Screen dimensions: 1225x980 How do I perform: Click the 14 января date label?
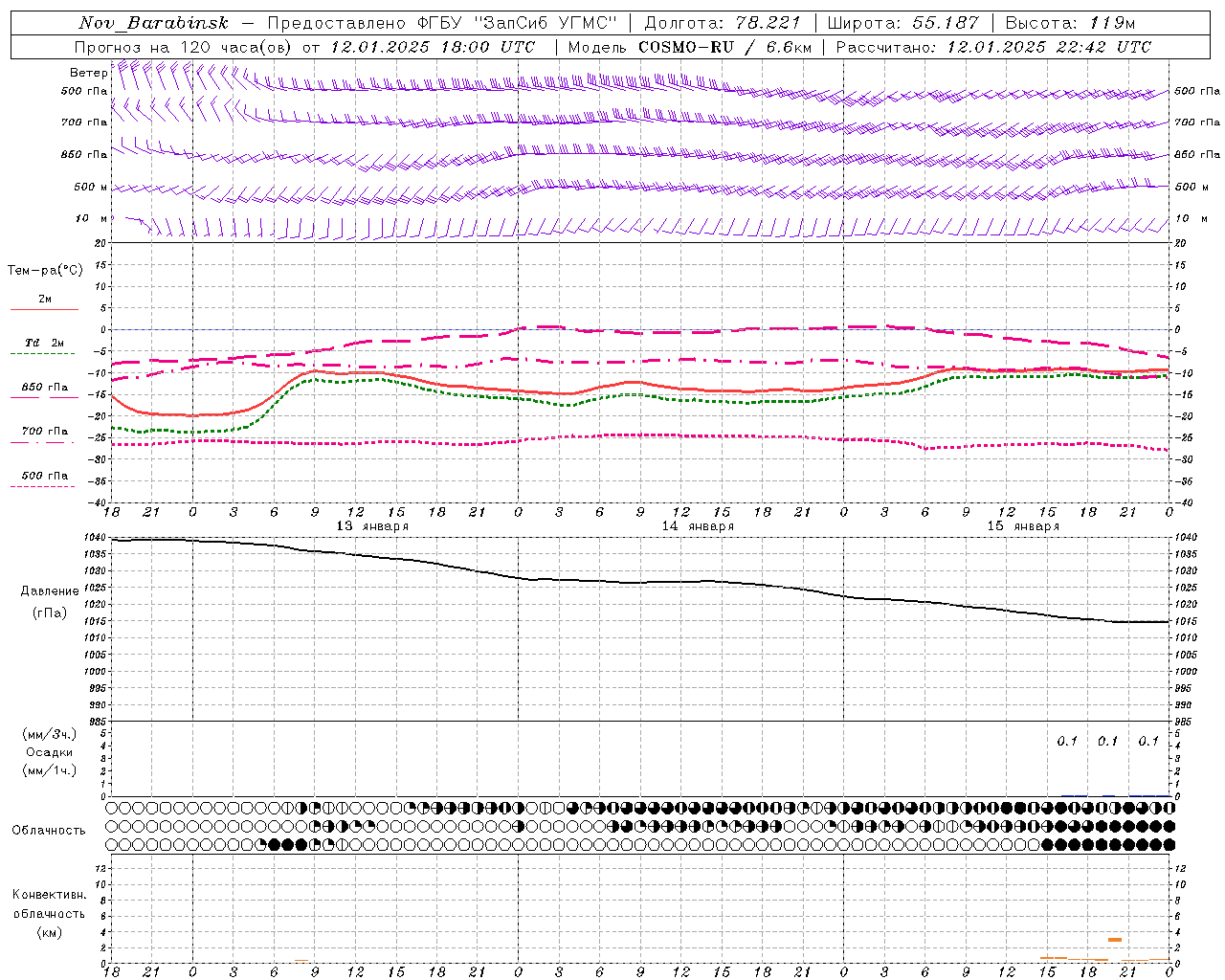click(698, 526)
